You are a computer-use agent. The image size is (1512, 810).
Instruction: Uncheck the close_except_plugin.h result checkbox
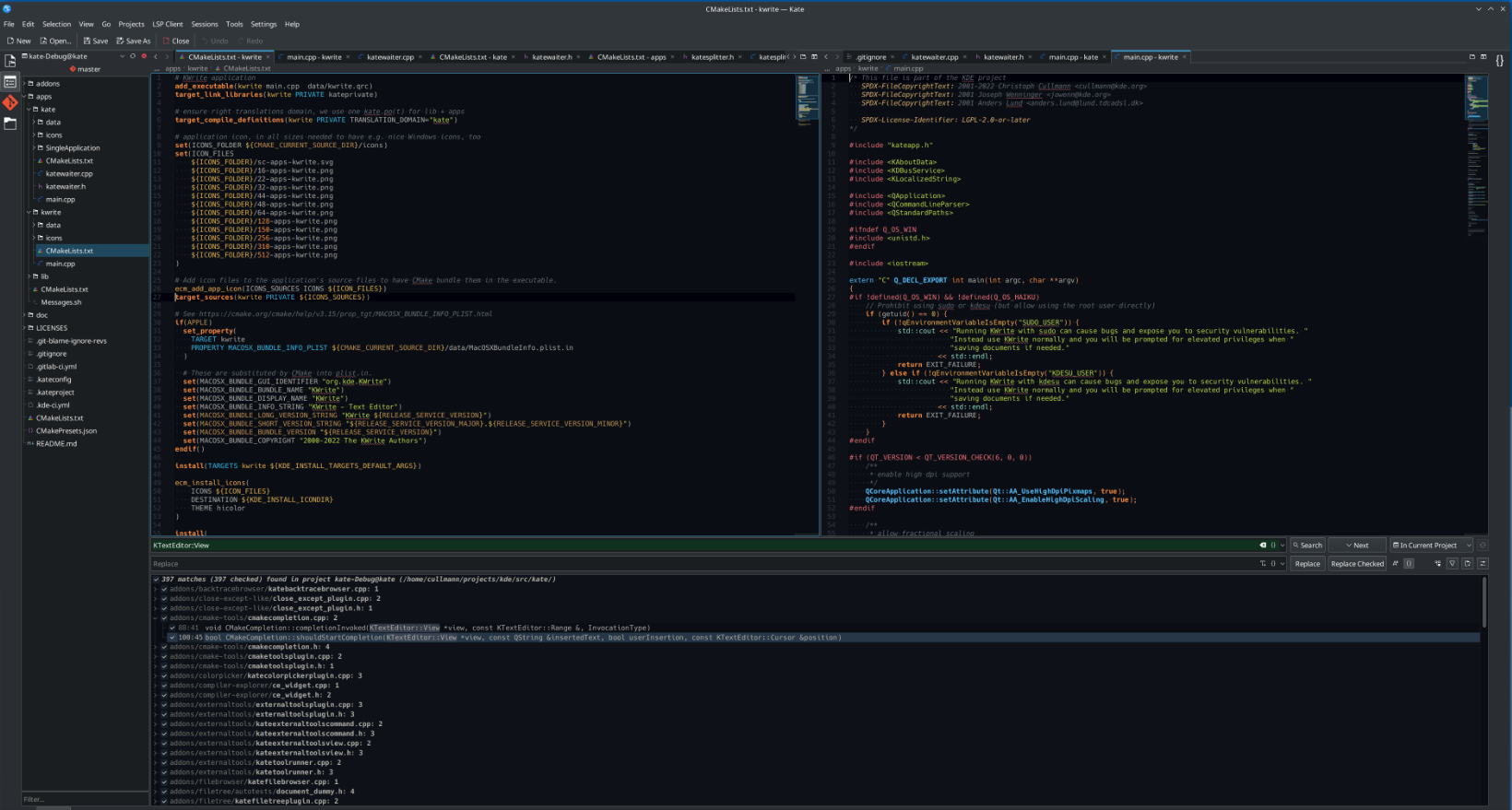[x=164, y=608]
